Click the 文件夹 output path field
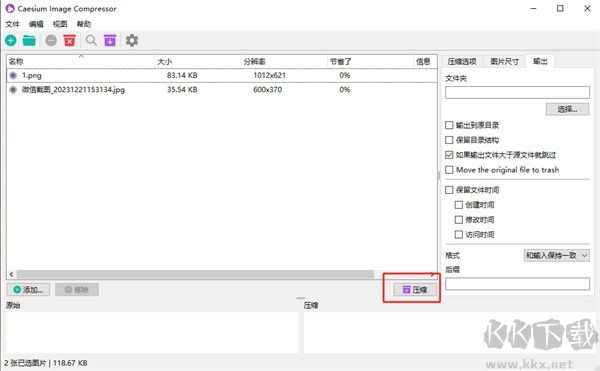This screenshot has width=600, height=371. (x=517, y=93)
